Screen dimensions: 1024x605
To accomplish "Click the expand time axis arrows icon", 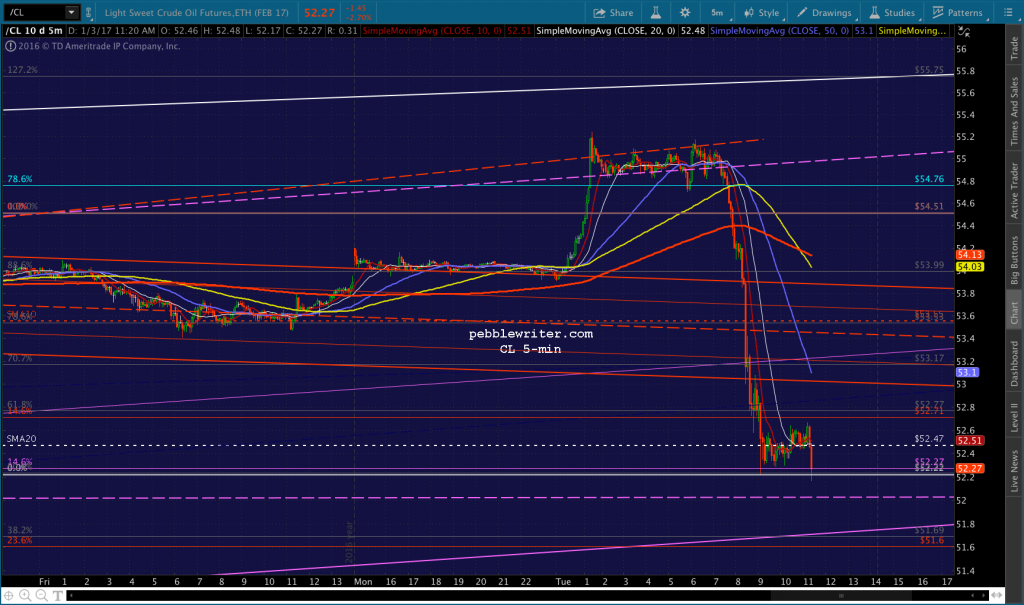I will [x=997, y=595].
